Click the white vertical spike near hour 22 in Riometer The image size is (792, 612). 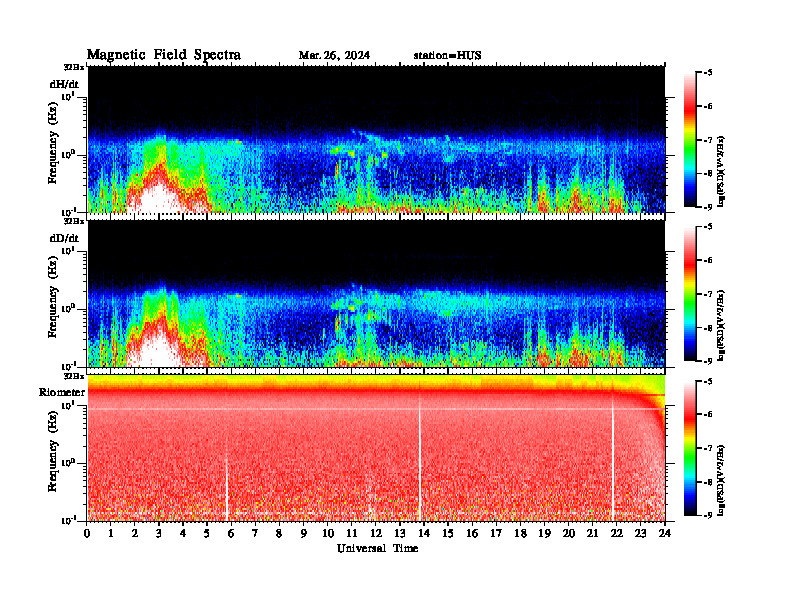coord(613,457)
